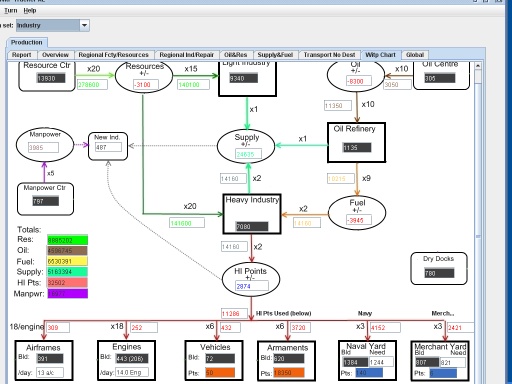Open Transport No Dest tab
Viewport: 512px width, 384px height.
coord(329,55)
